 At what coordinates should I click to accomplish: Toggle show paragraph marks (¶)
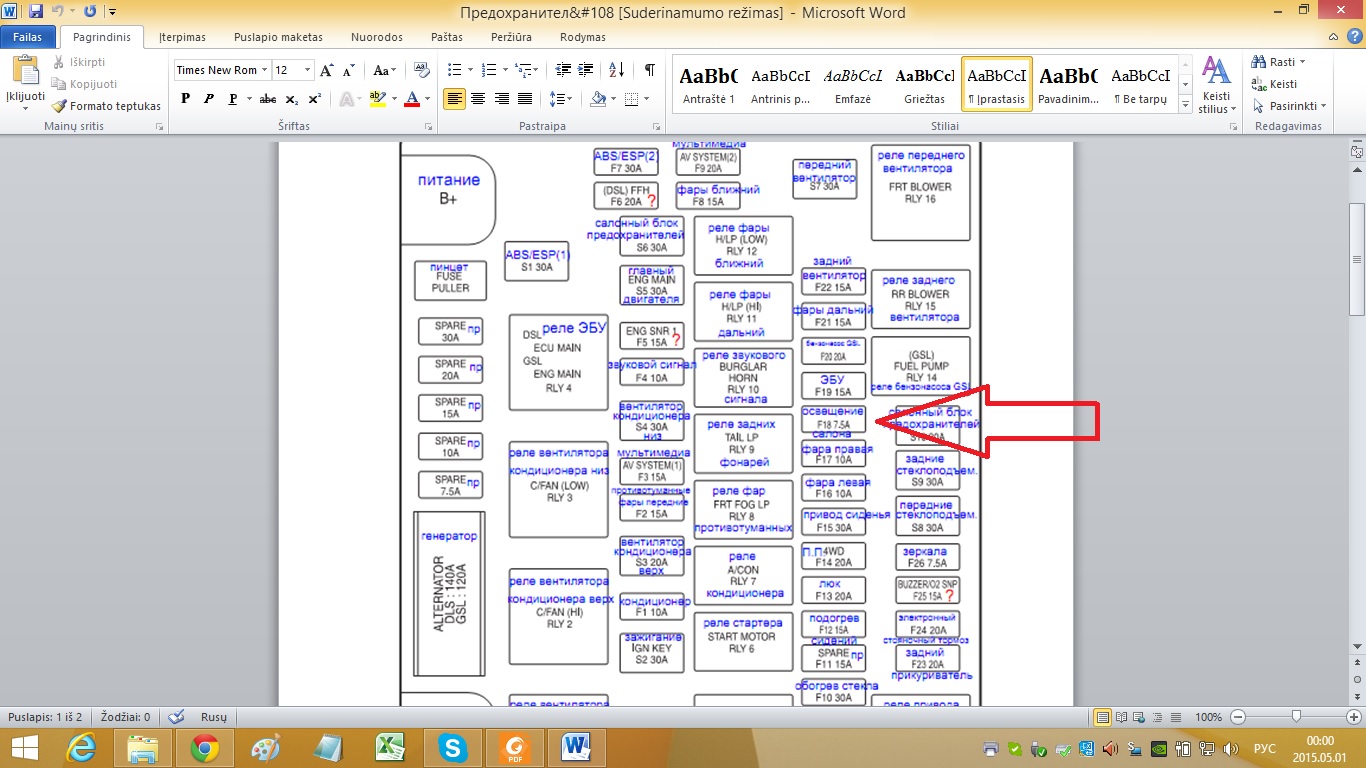649,70
